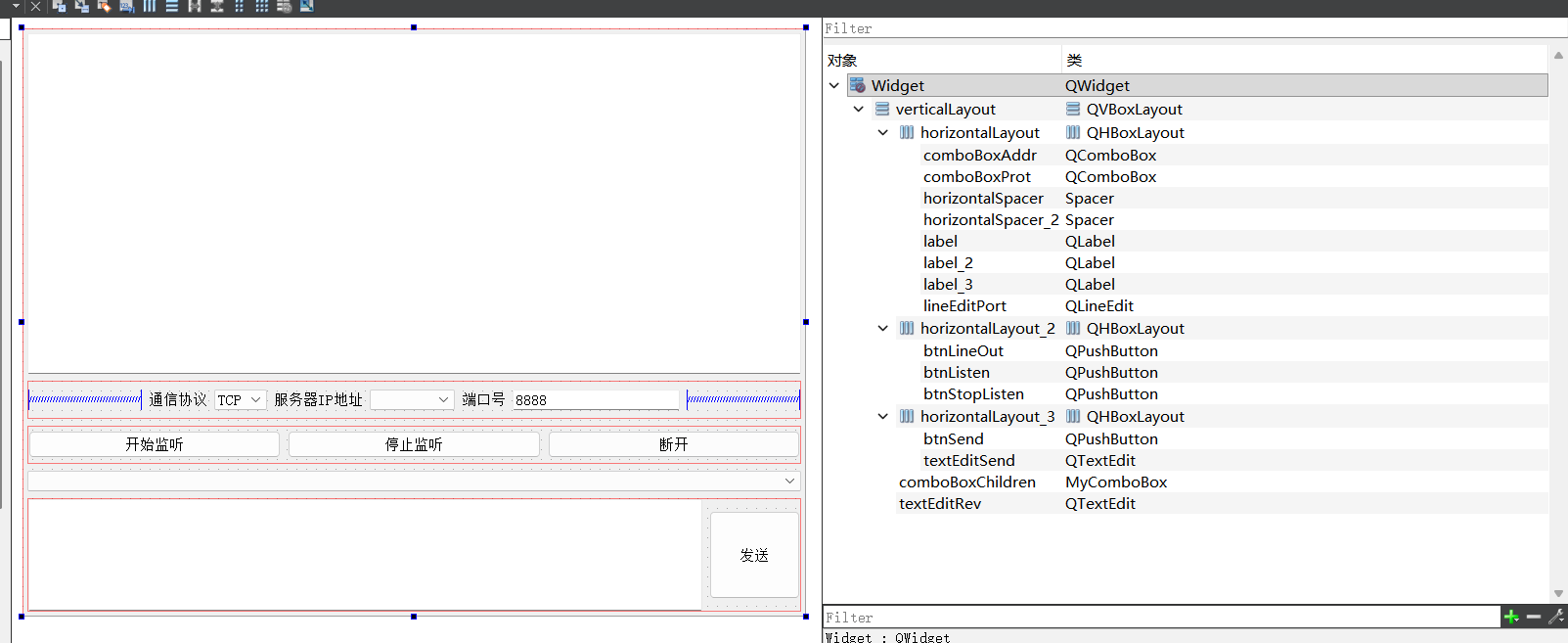This screenshot has height=643, width=1568.
Task: Click object inspector scrollbar down arrow
Action: [1558, 594]
